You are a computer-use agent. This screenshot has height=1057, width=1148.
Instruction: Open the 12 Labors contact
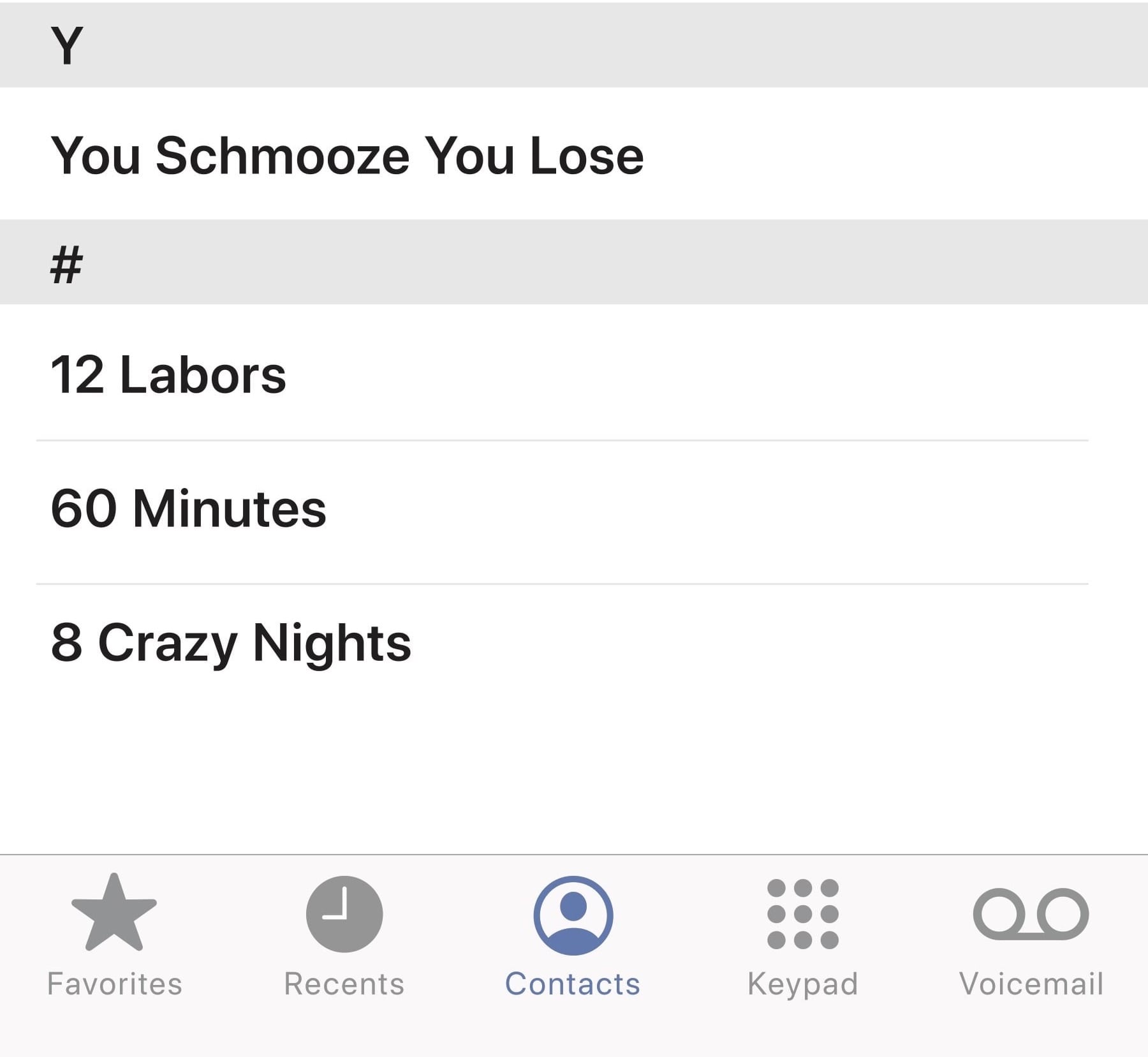point(168,374)
